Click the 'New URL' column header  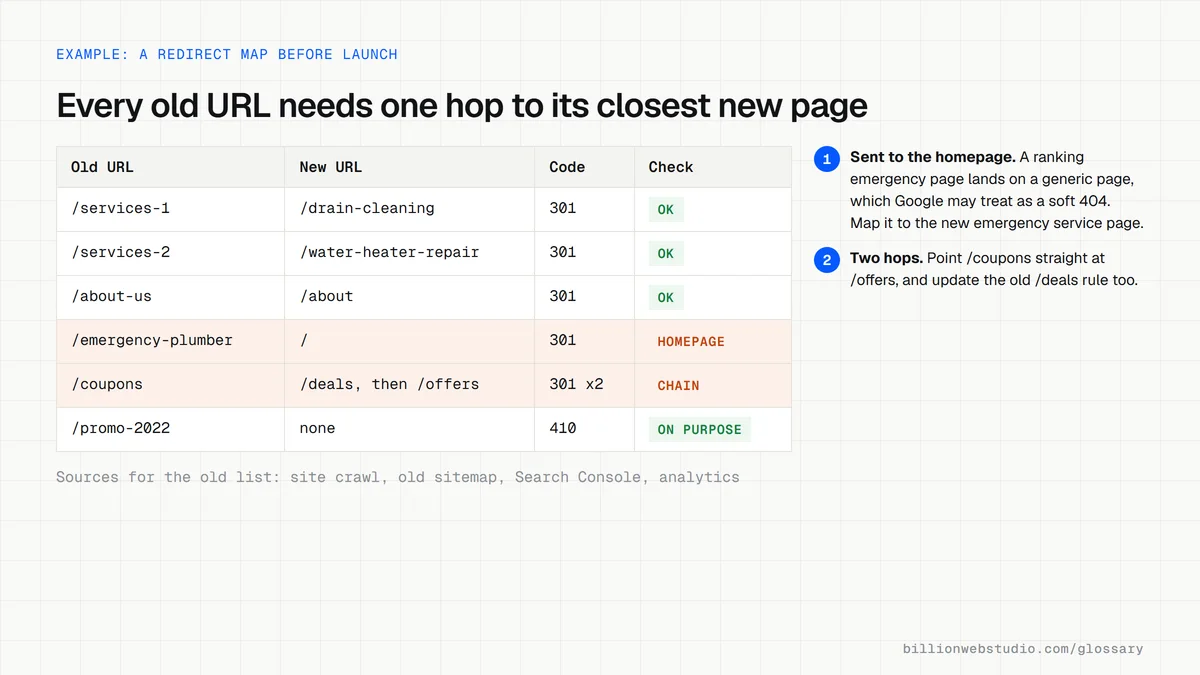(x=409, y=167)
